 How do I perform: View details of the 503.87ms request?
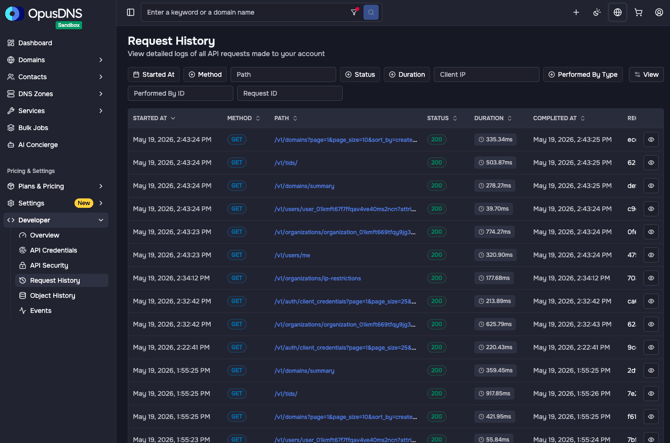(651, 163)
